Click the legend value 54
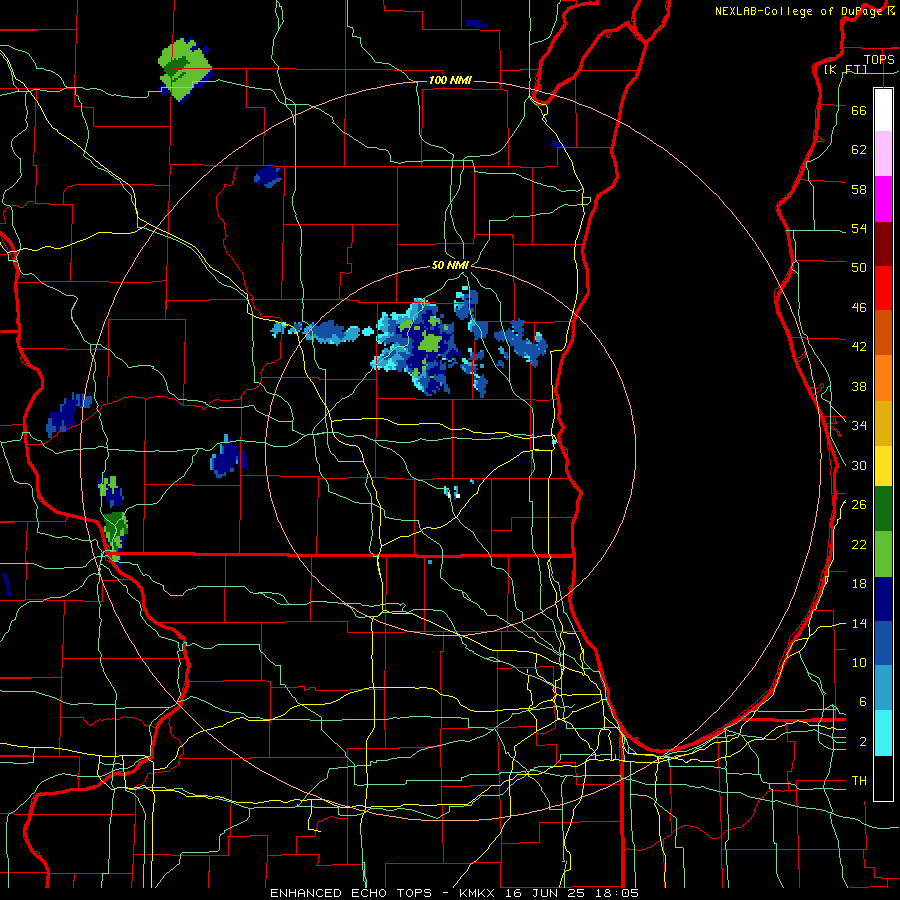This screenshot has height=900, width=900. click(x=859, y=228)
